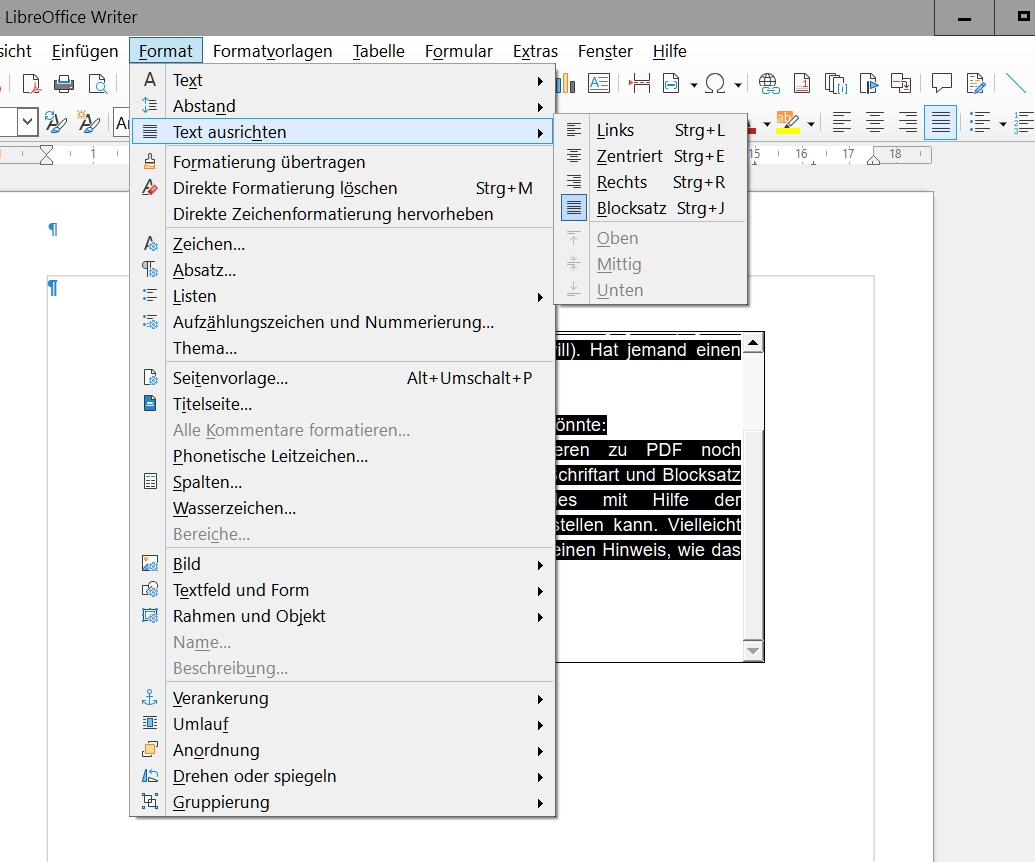Insert bookmark icon in toolbar
Viewport: 1035px width, 862px height.
pyautogui.click(x=869, y=83)
